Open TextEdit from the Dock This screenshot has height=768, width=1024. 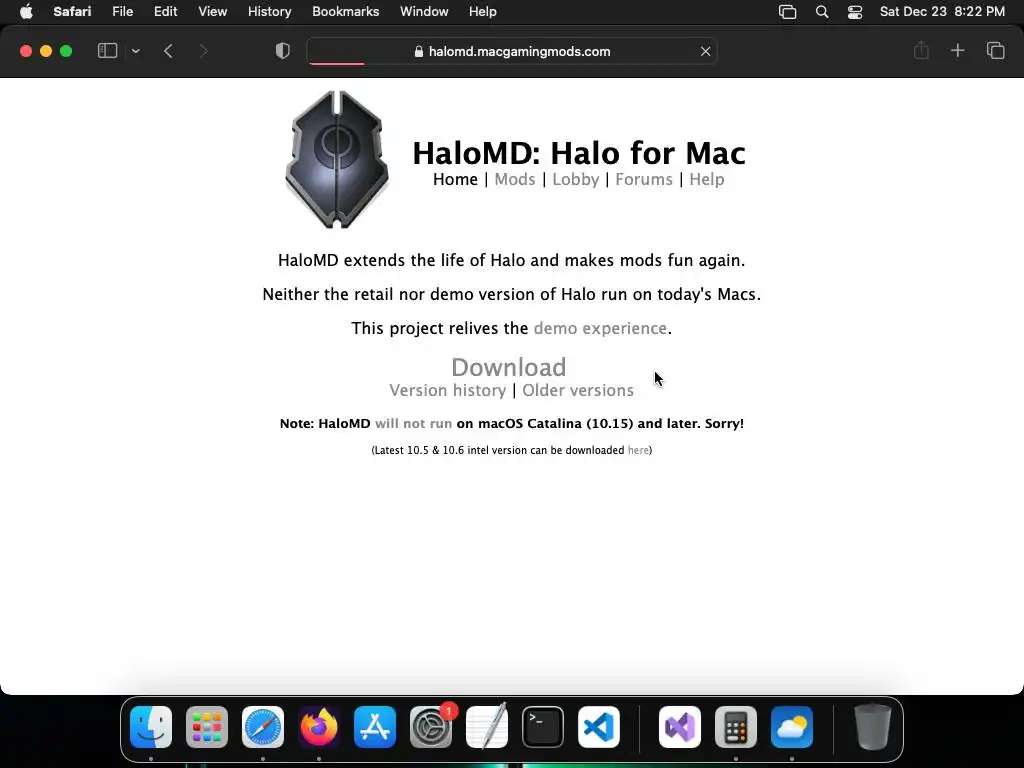pos(487,727)
